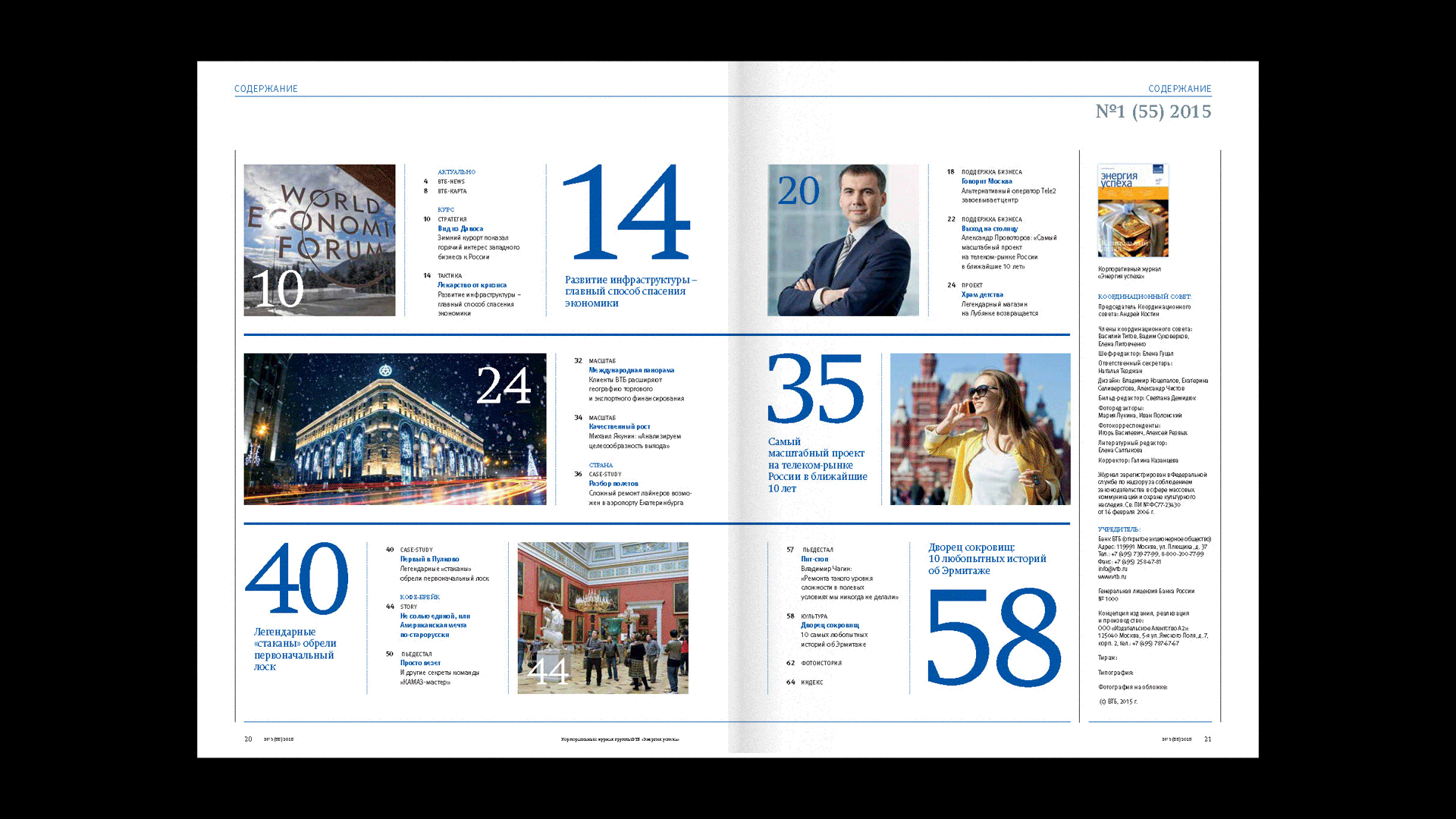Click the large blue number 58
Image resolution: width=1456 pixels, height=819 pixels.
click(x=993, y=637)
